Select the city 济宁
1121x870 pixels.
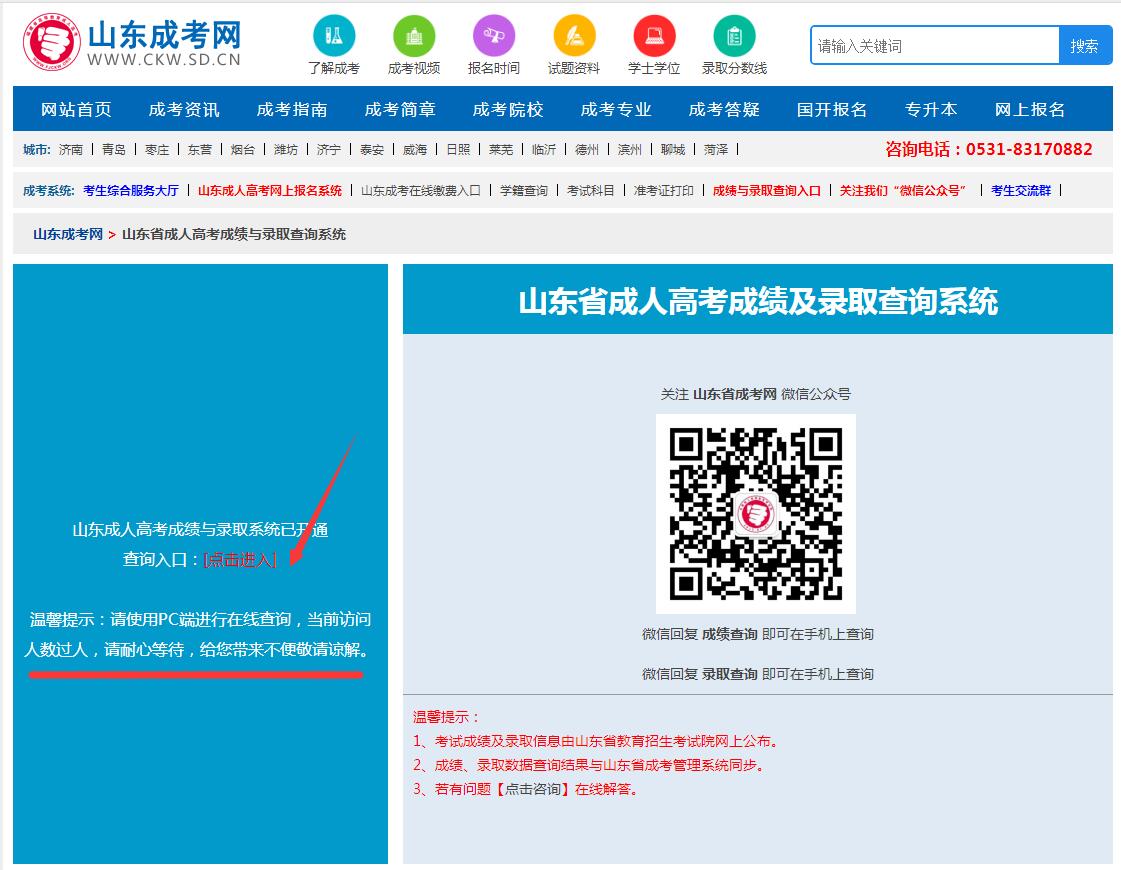point(328,149)
